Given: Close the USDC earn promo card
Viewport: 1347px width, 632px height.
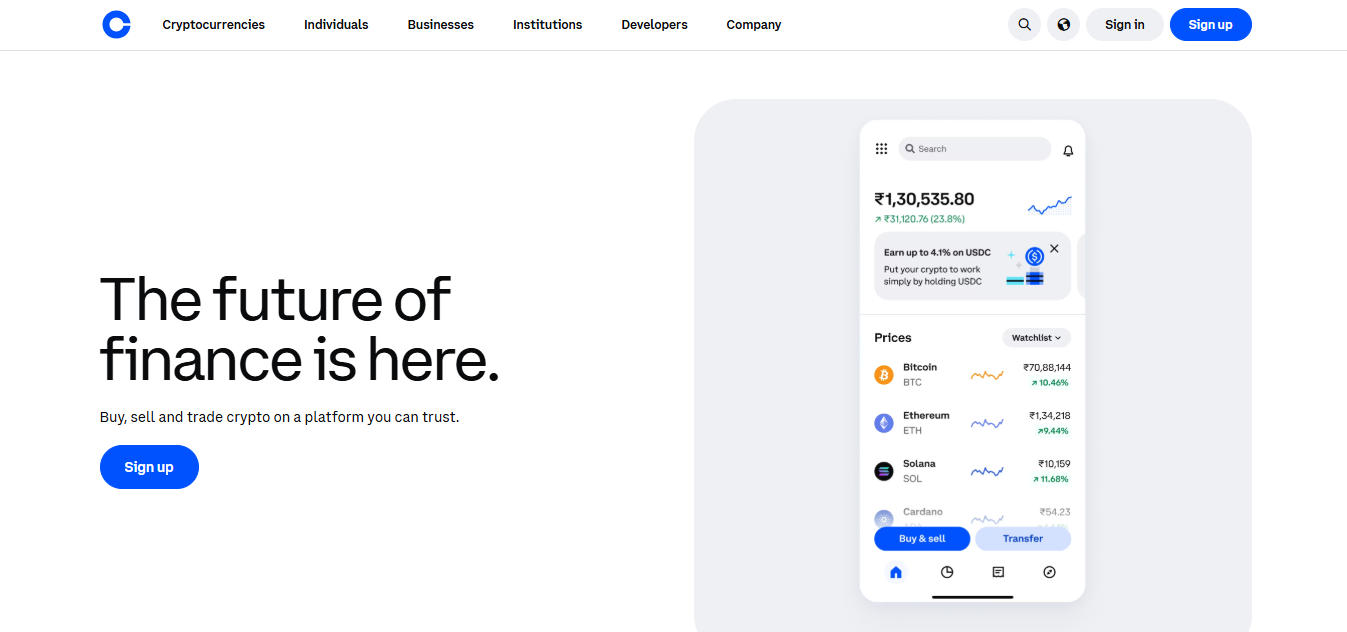Looking at the screenshot, I should point(1054,249).
